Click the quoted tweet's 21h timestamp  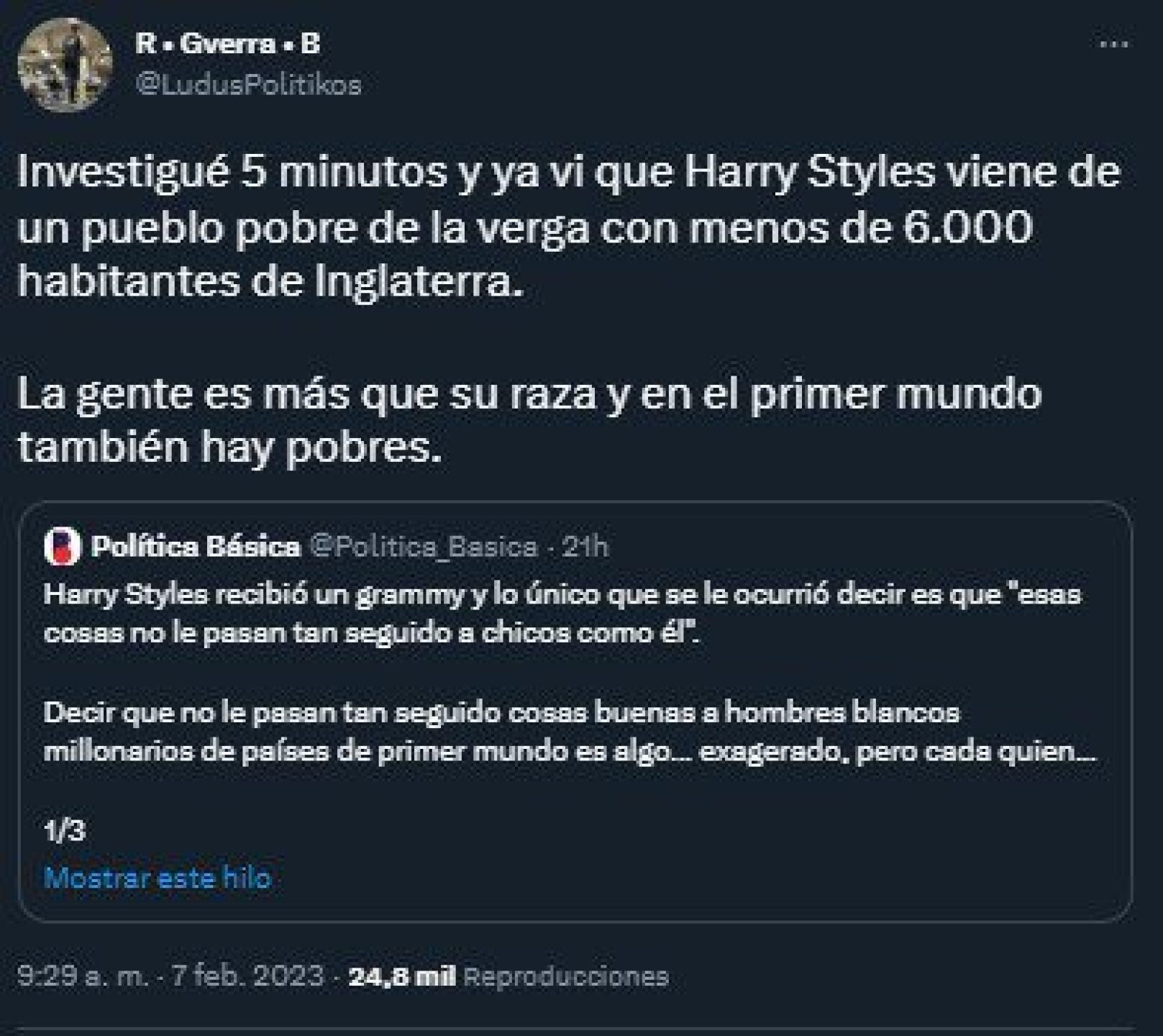tap(586, 547)
